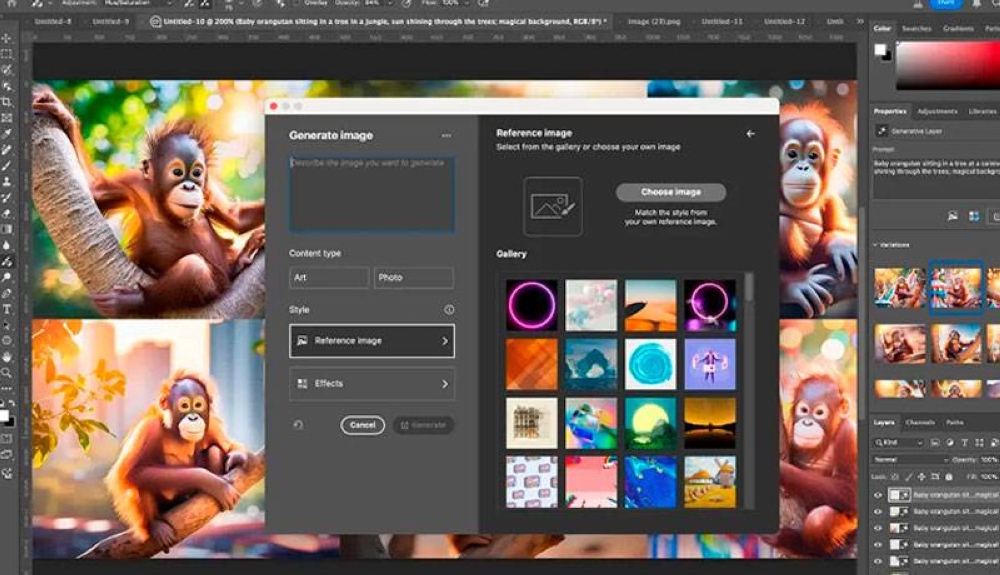Select the Clone Stamp tool
1000x575 pixels.
6,182
